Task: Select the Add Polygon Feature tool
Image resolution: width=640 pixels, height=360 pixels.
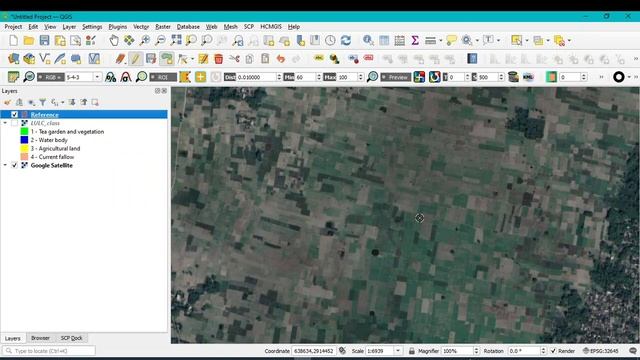Action: (x=167, y=59)
